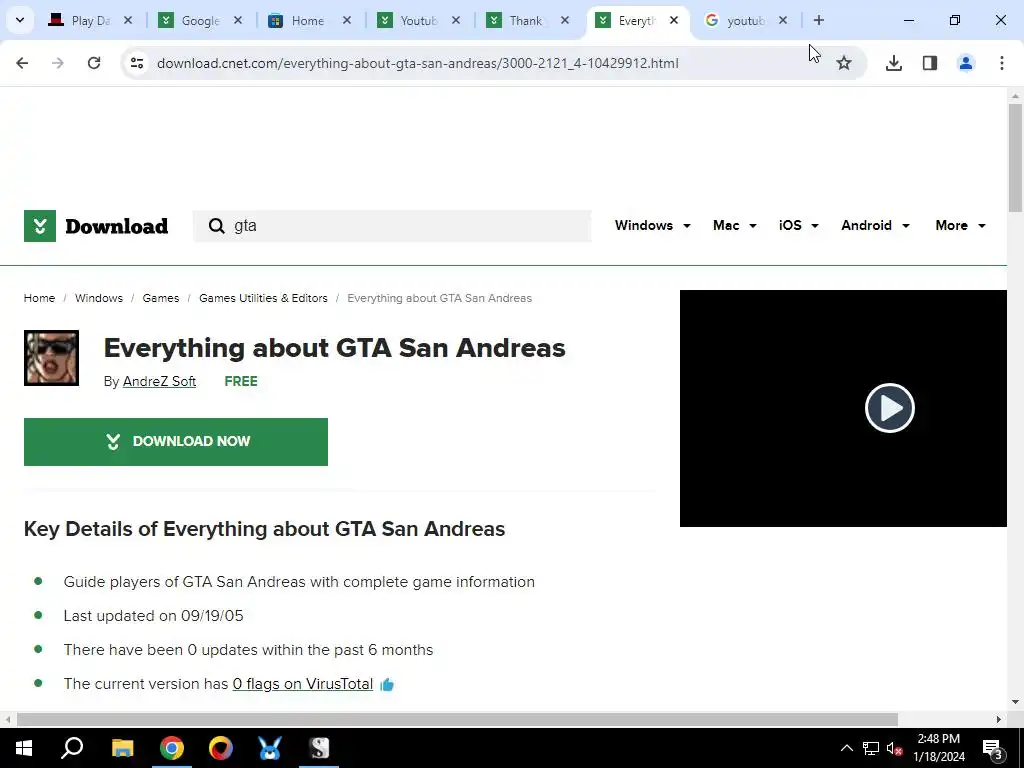Click the muted volume icon in tray
This screenshot has width=1024, height=768.
[x=895, y=748]
